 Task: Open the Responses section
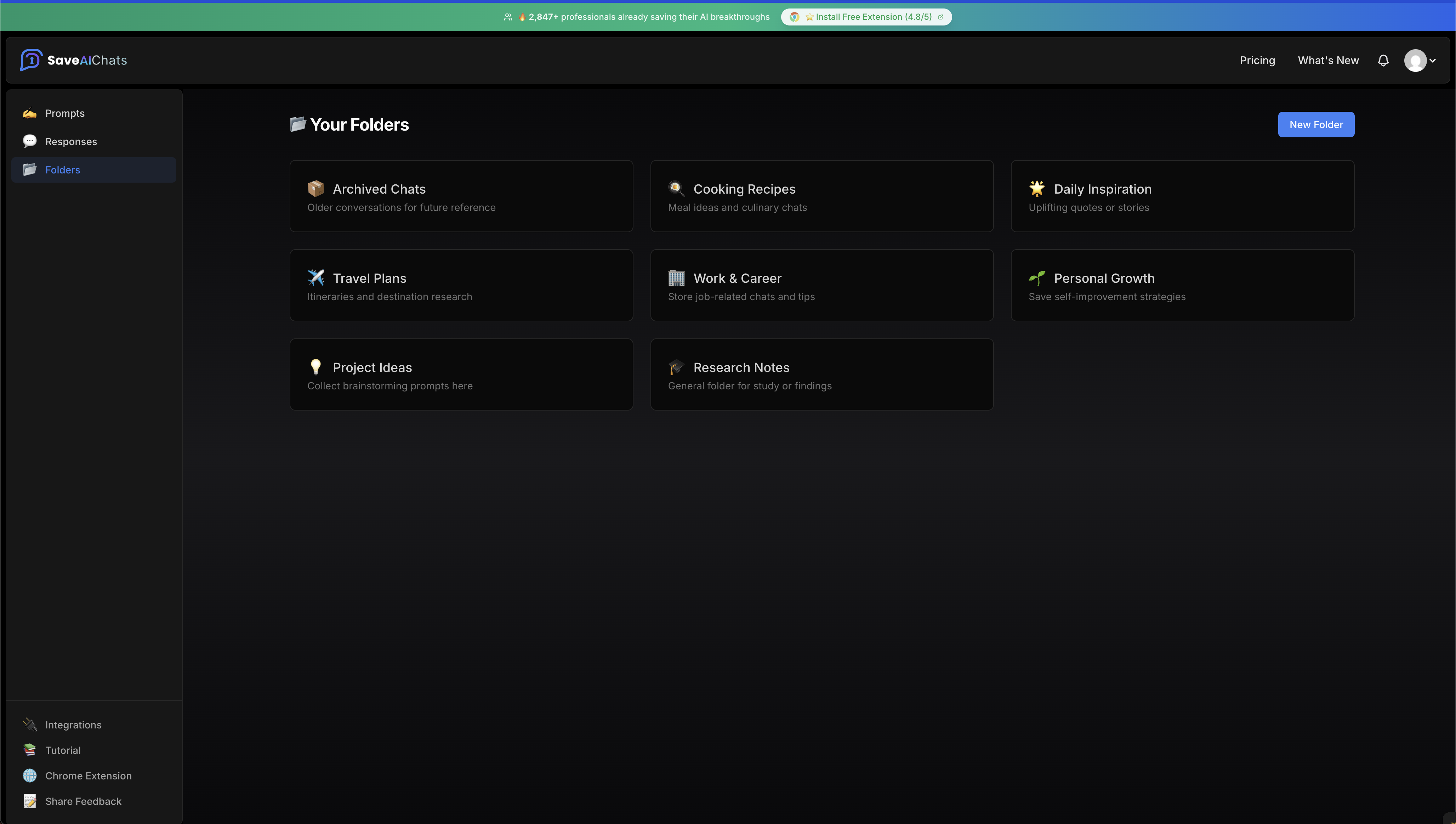coord(93,142)
